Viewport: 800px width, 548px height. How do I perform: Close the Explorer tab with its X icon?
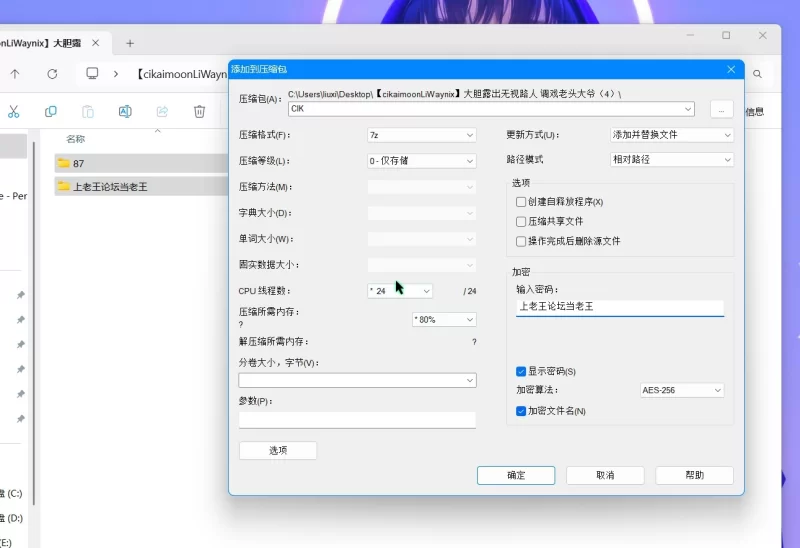[95, 43]
